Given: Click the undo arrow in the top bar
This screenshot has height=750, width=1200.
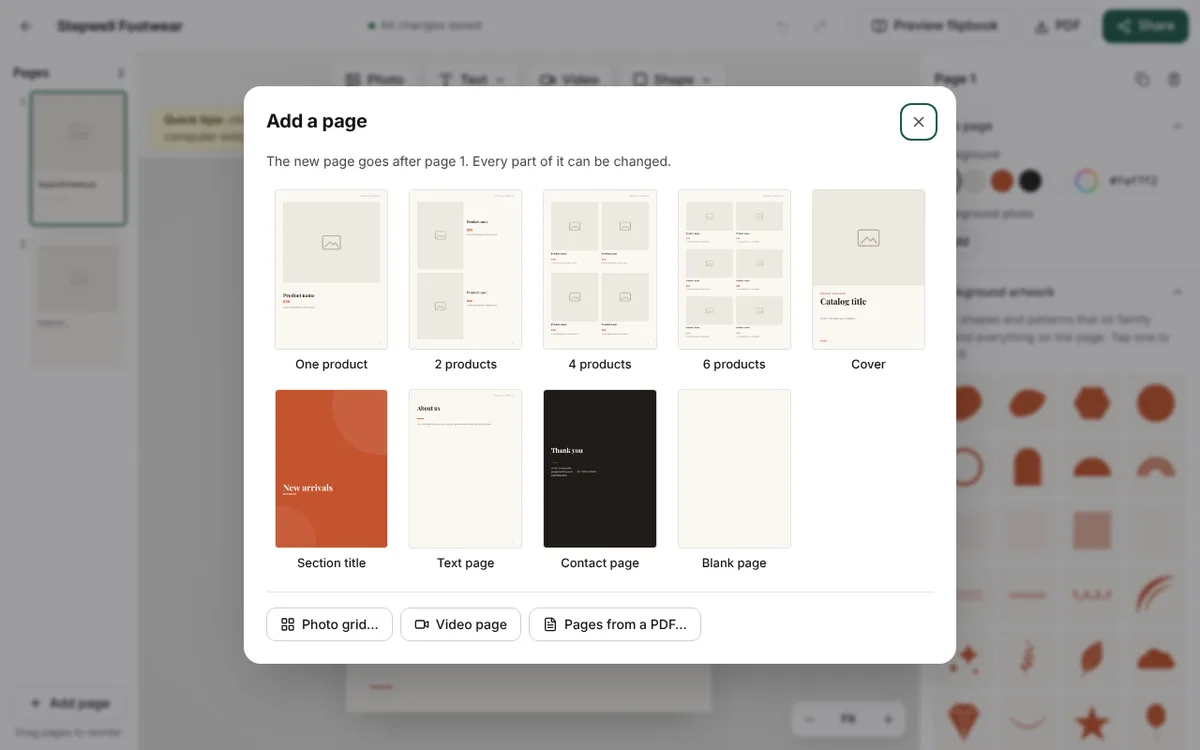Looking at the screenshot, I should click(x=783, y=26).
